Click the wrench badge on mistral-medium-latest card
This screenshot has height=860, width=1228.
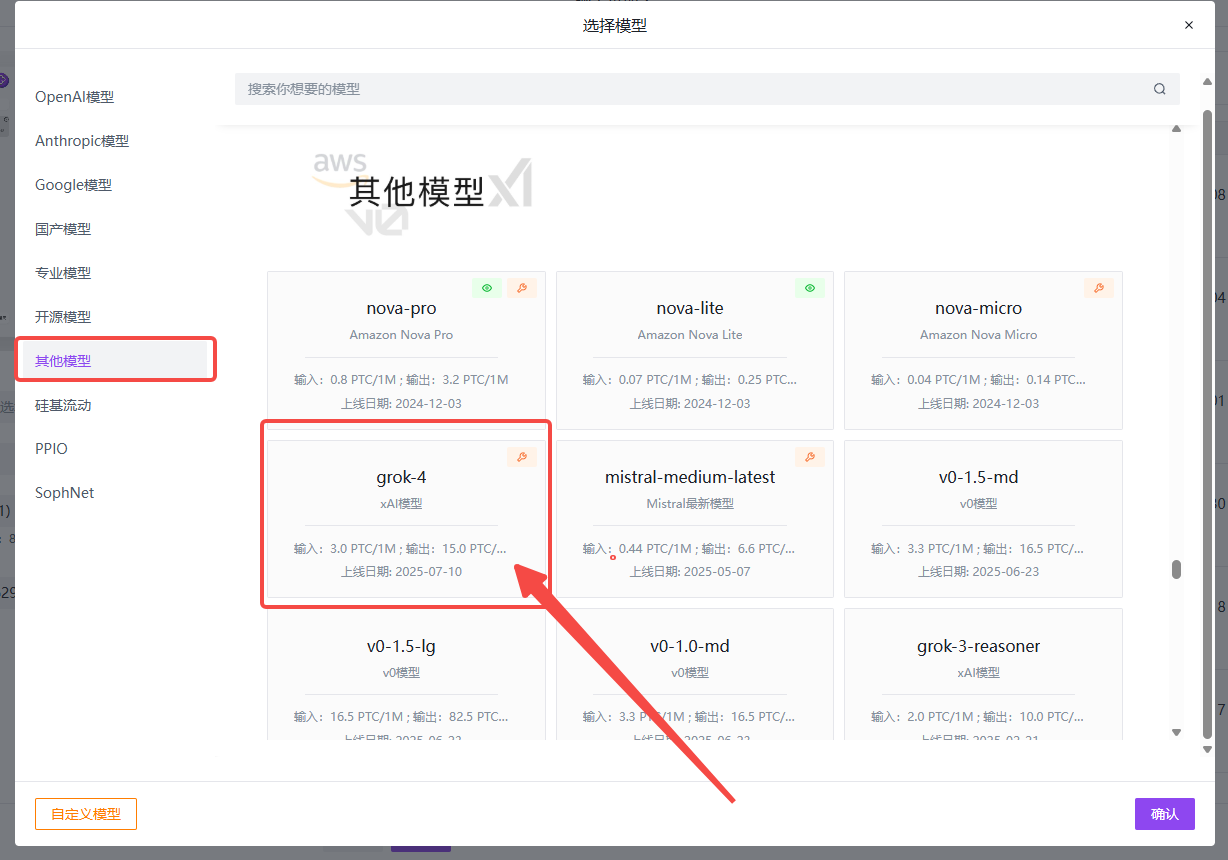[810, 457]
